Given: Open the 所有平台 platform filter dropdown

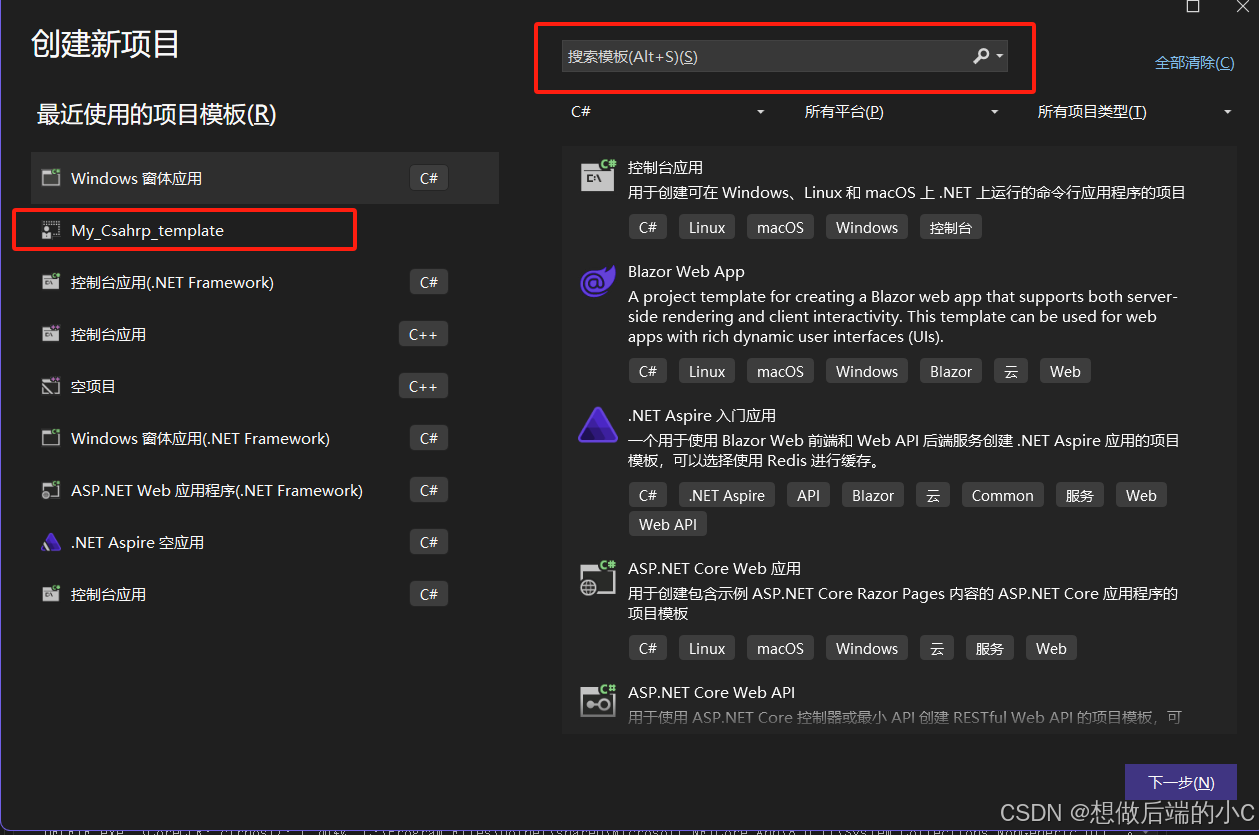Looking at the screenshot, I should pyautogui.click(x=900, y=112).
